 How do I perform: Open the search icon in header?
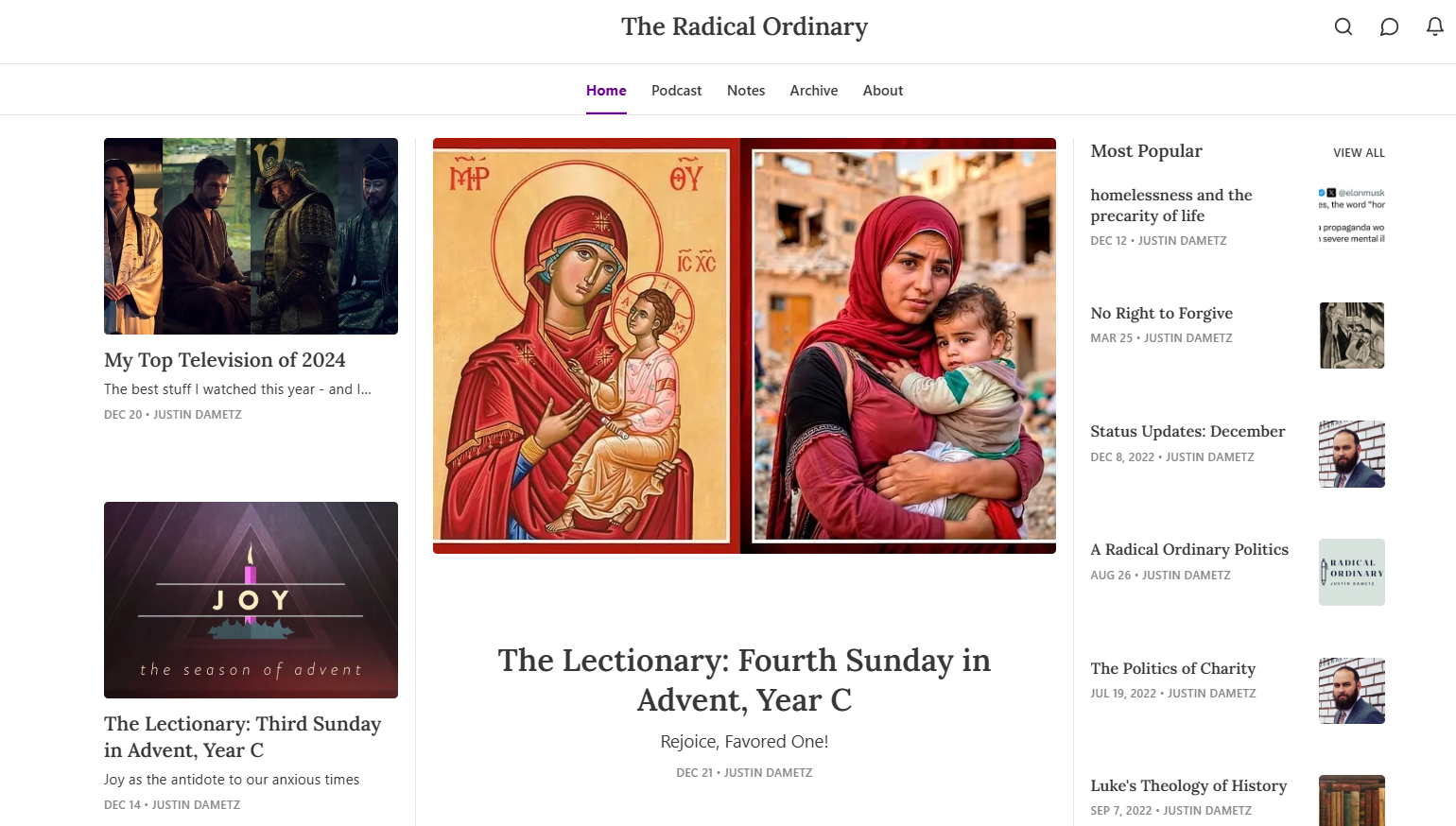(1343, 26)
